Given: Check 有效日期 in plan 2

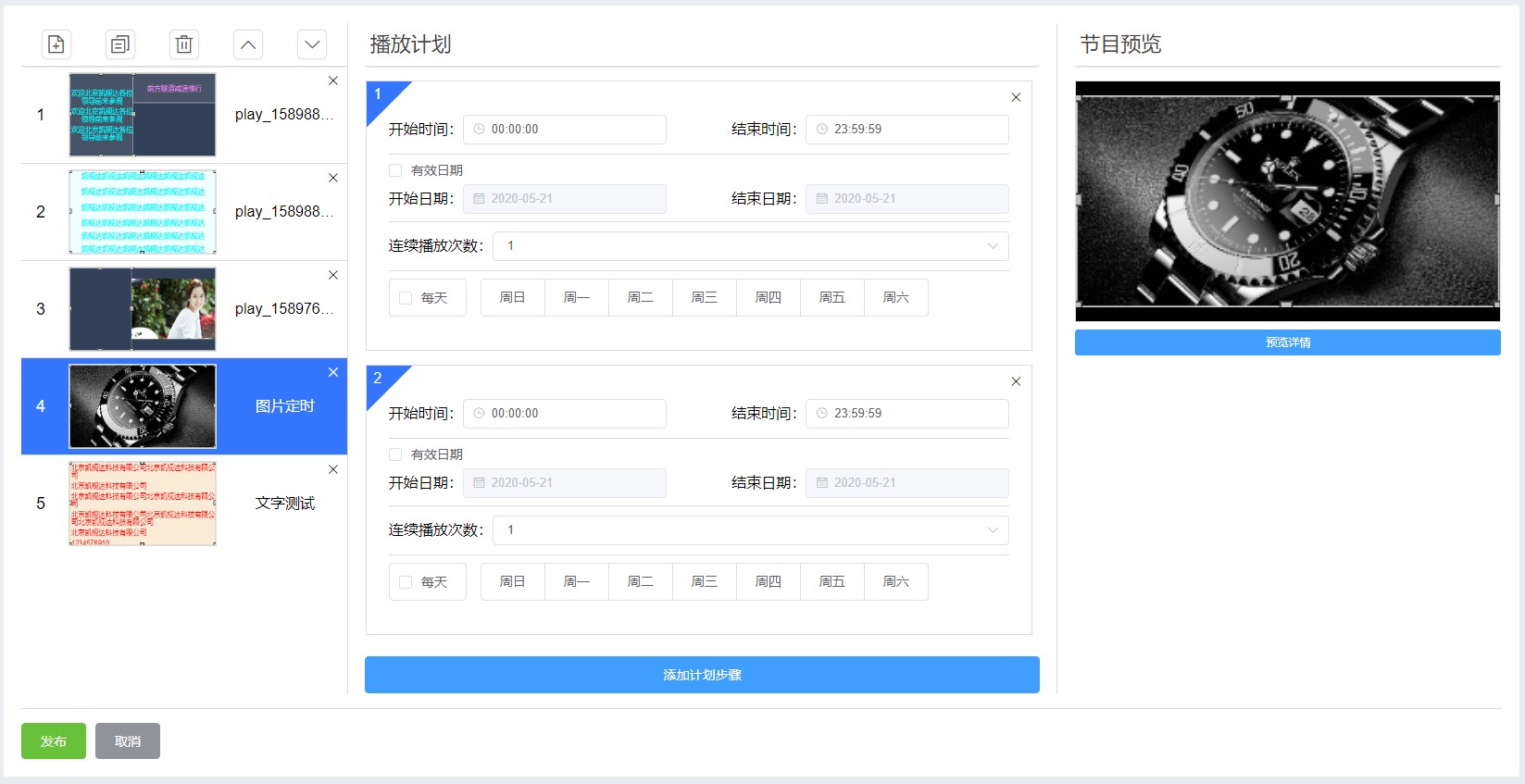Looking at the screenshot, I should pos(395,454).
